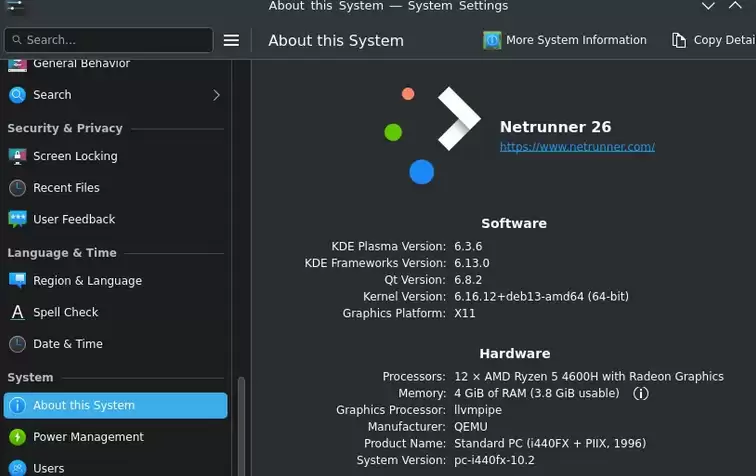This screenshot has width=756, height=476.
Task: Click the Language & Time section header
Action: pos(62,253)
